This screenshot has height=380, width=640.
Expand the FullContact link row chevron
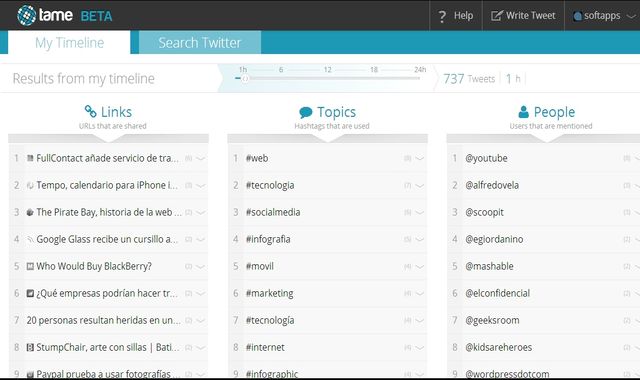click(x=200, y=158)
